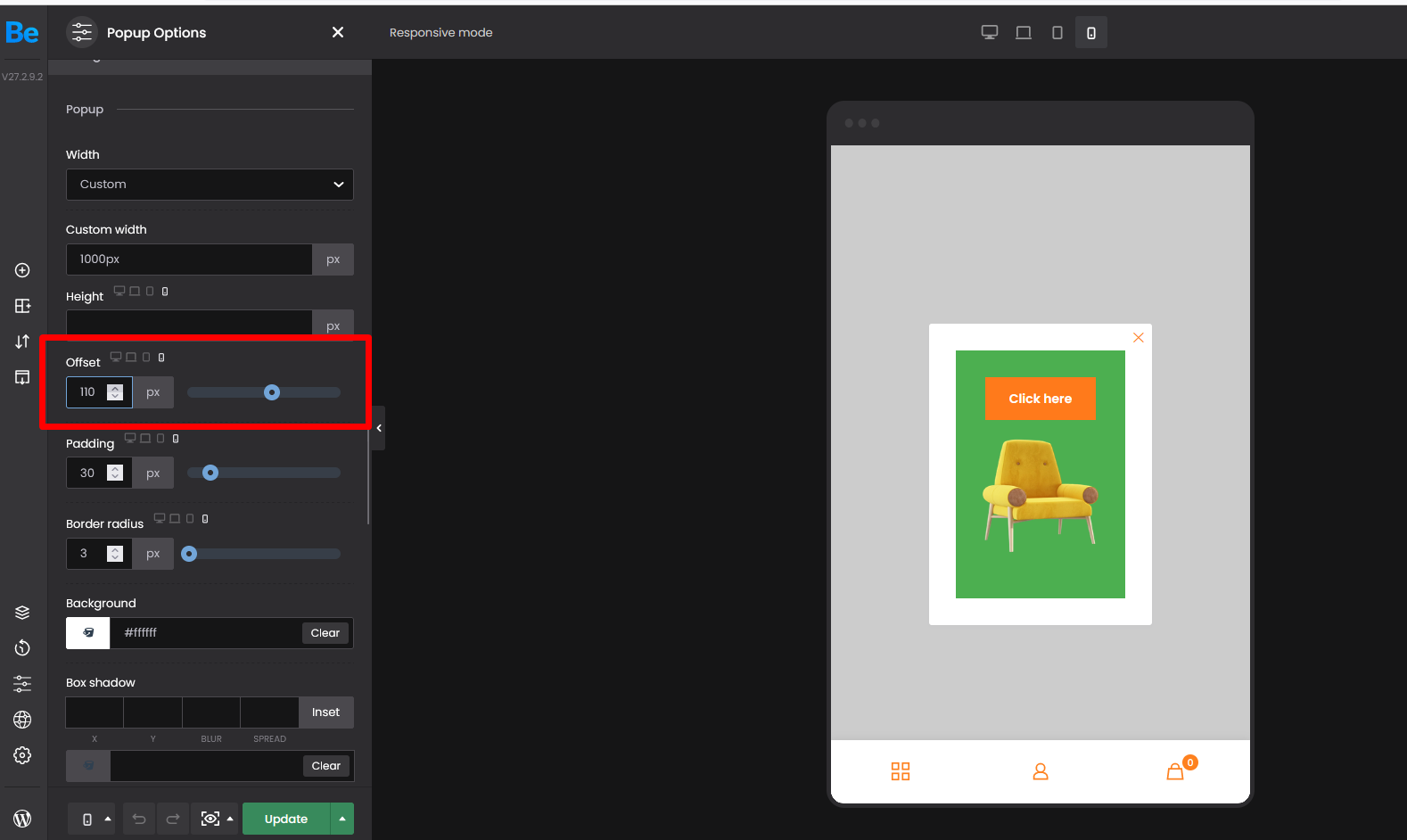Clear the Background color value
1407x840 pixels.
(325, 633)
